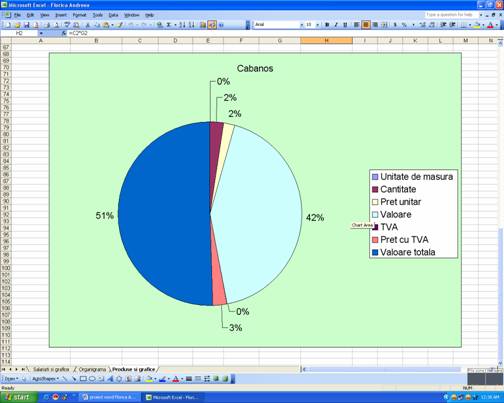504x403 pixels.
Task: Click the Save icon in the toolbar
Action: pyautogui.click(x=27, y=25)
